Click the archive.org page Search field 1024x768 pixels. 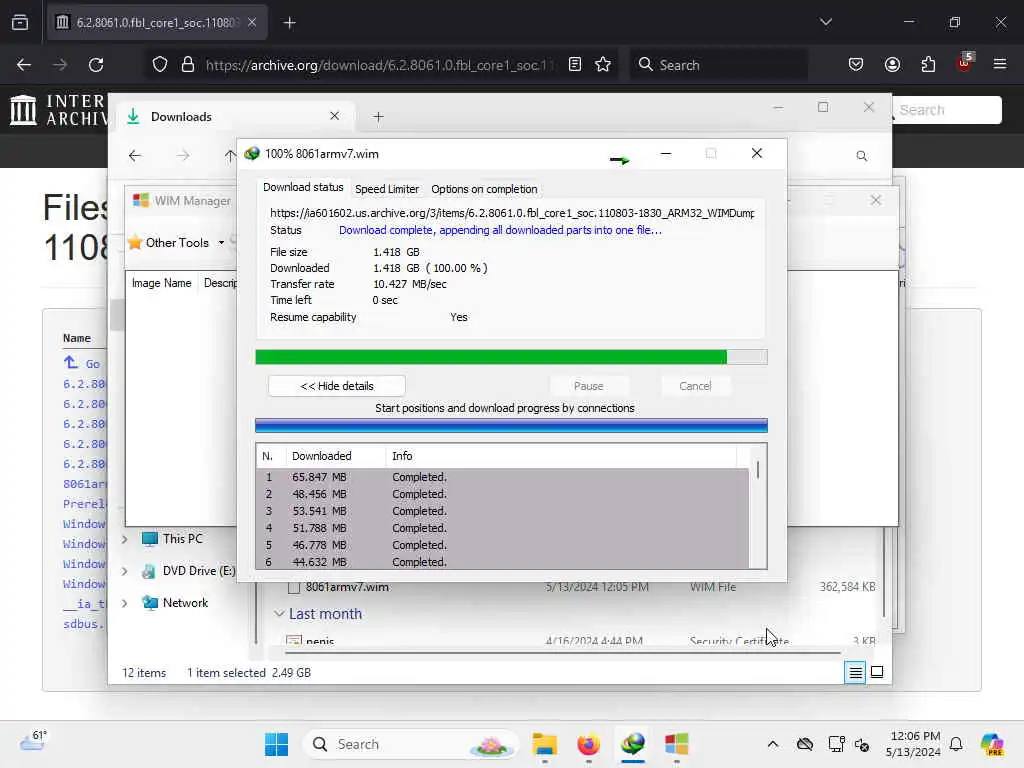click(x=946, y=110)
